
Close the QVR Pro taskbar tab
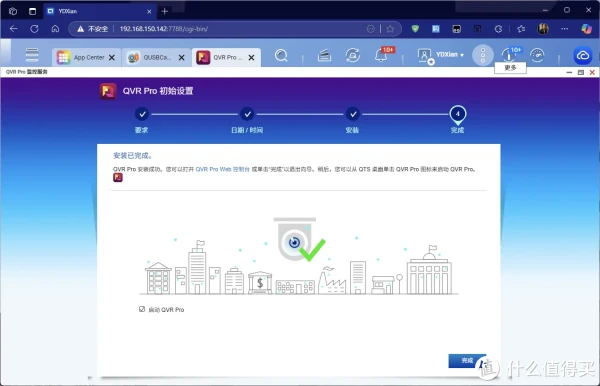[251, 57]
